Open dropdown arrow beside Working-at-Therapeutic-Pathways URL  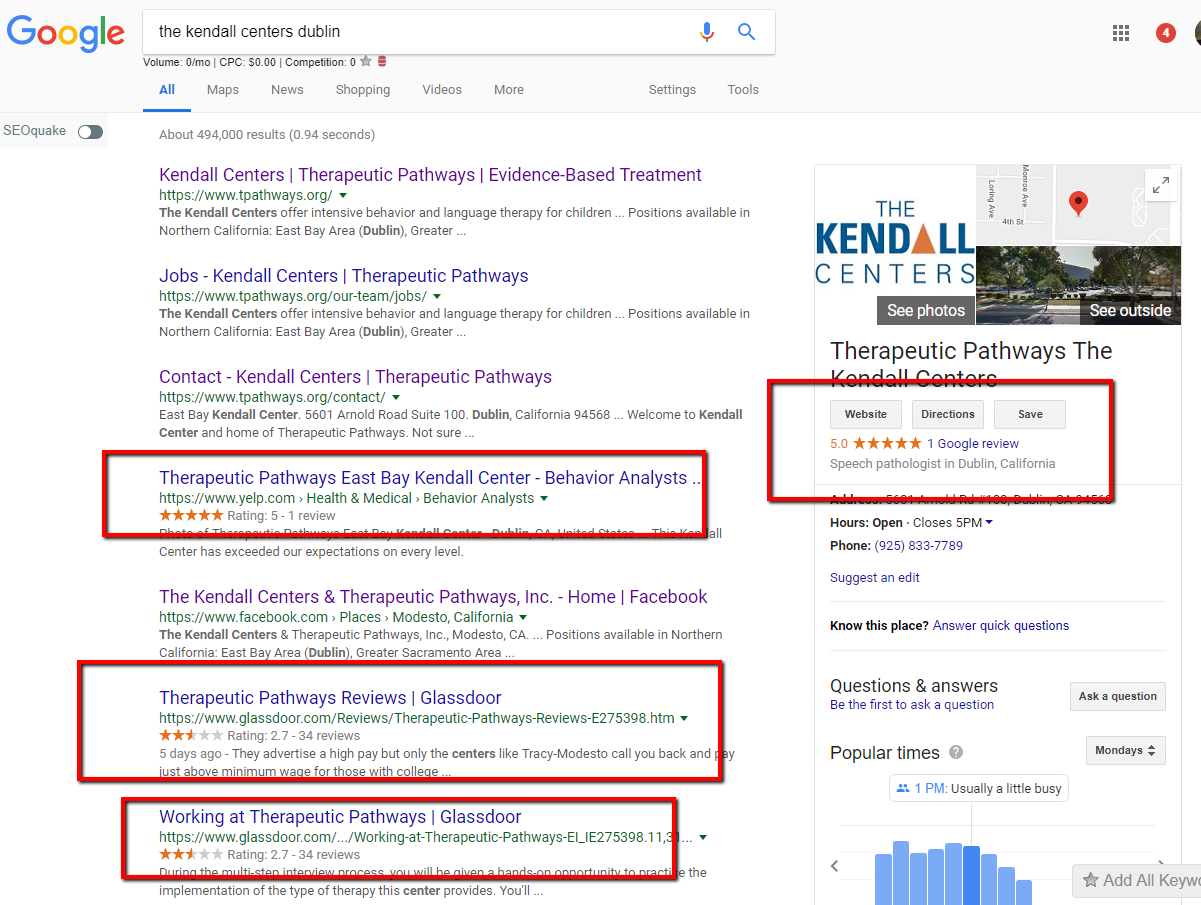[x=703, y=837]
